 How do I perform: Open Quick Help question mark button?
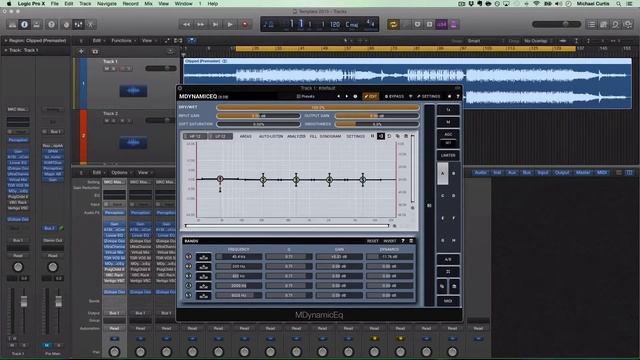click(x=51, y=24)
